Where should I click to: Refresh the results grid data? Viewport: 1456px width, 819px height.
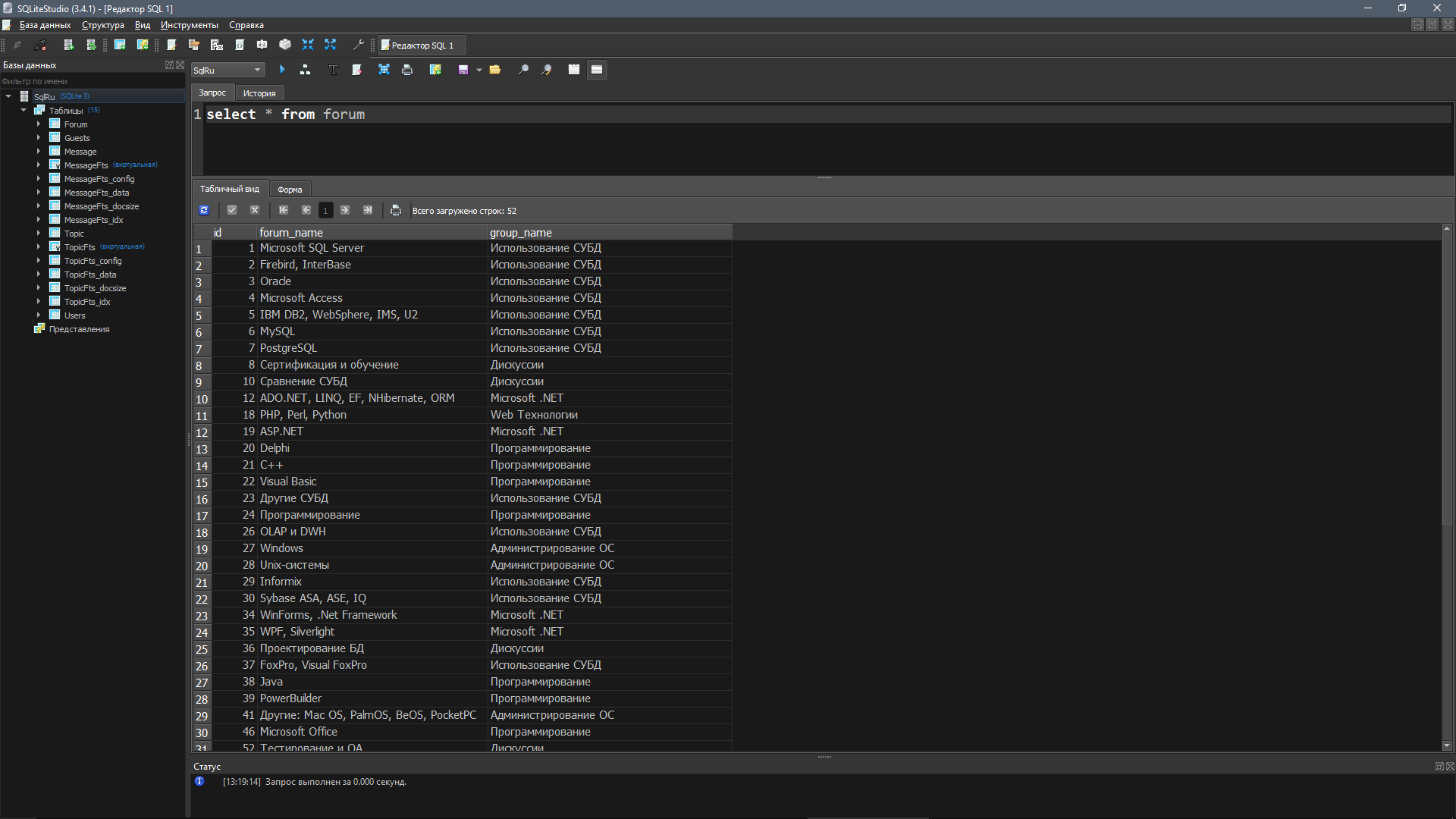pos(204,210)
